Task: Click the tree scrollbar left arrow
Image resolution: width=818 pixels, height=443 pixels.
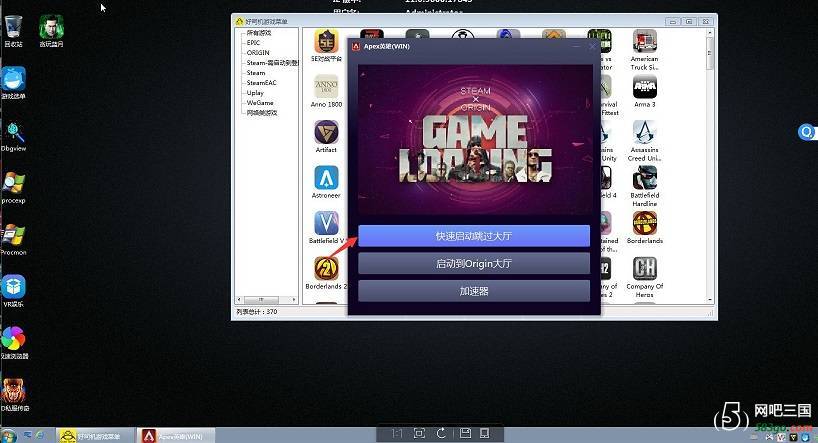Action: [239, 300]
